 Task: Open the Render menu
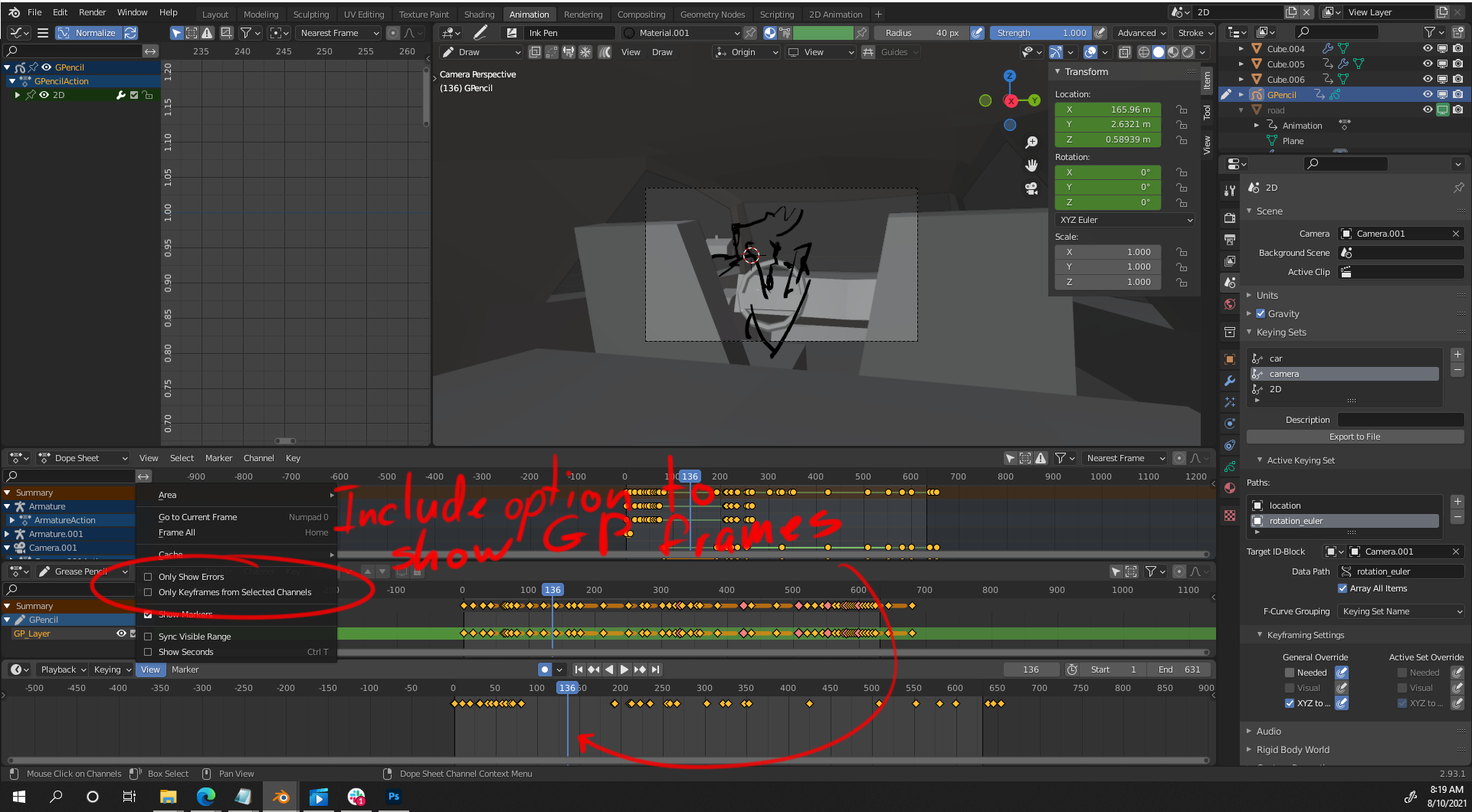(92, 12)
